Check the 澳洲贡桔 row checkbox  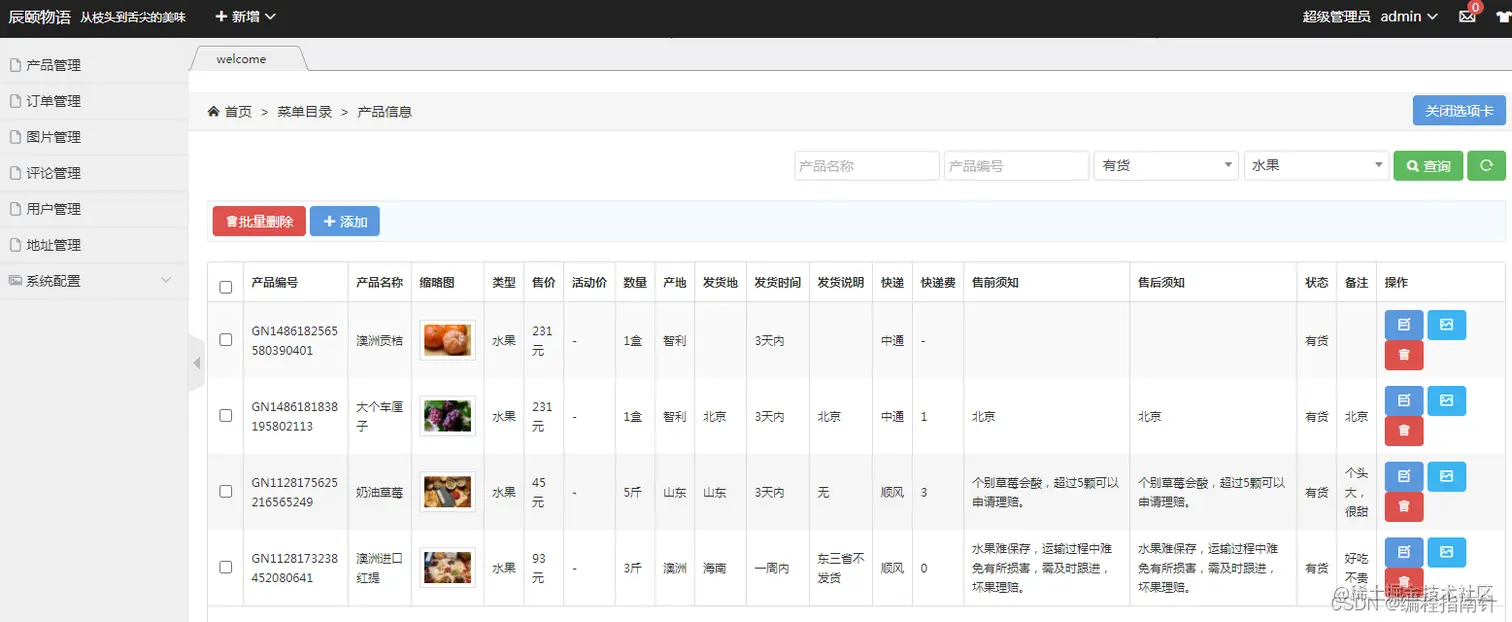(225, 340)
